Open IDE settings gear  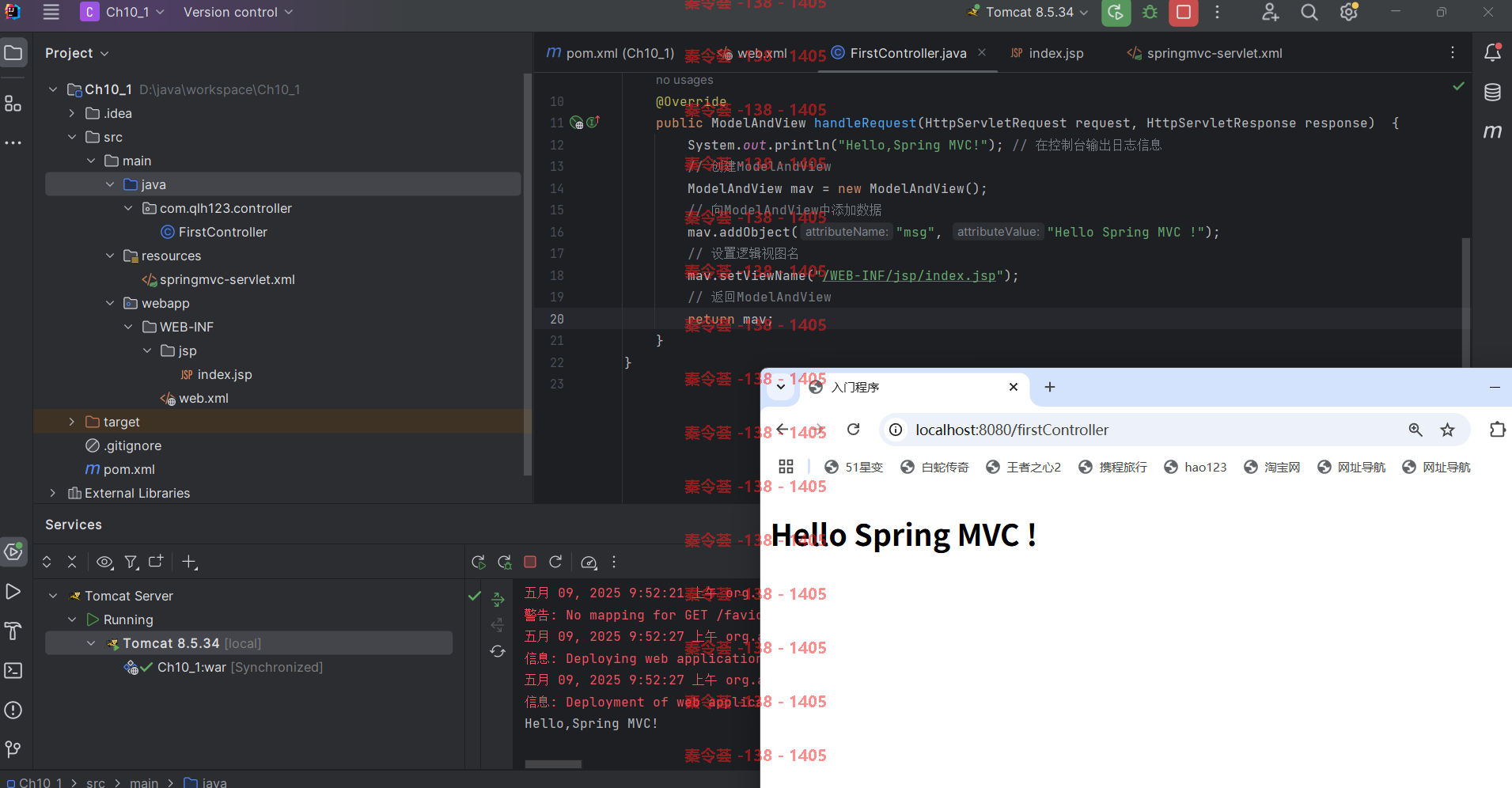point(1349,12)
